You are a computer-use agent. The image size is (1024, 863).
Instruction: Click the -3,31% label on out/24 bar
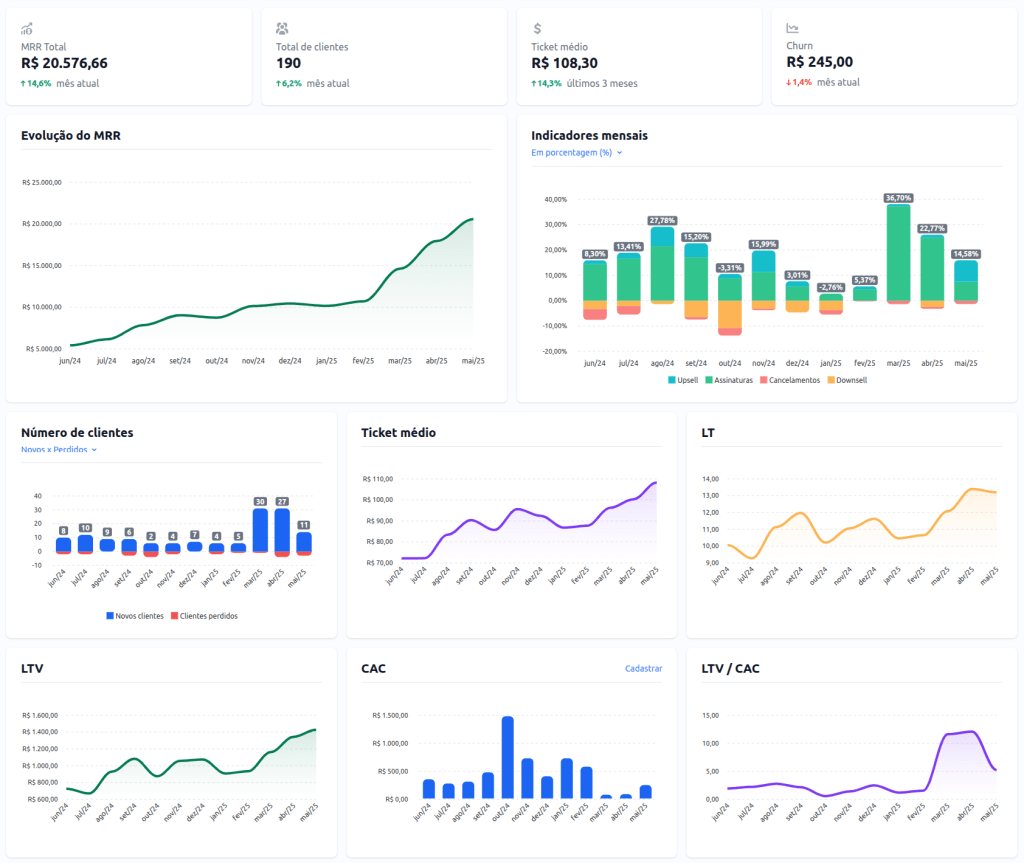(729, 268)
